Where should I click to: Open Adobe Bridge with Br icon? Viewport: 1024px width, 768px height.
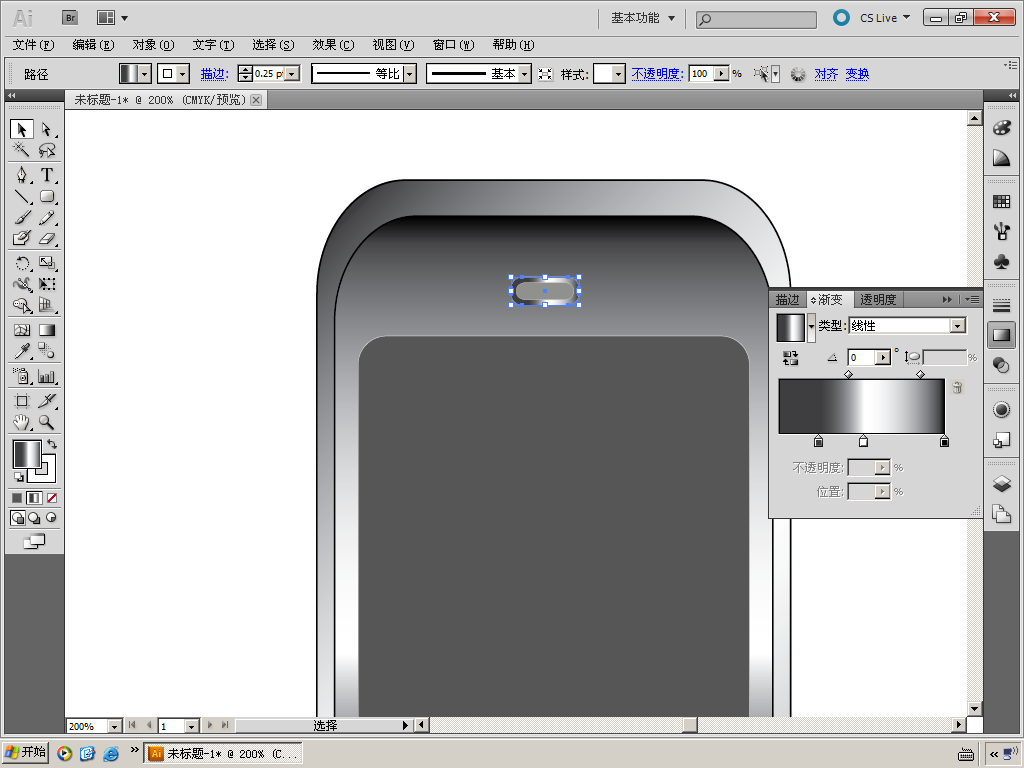point(70,18)
